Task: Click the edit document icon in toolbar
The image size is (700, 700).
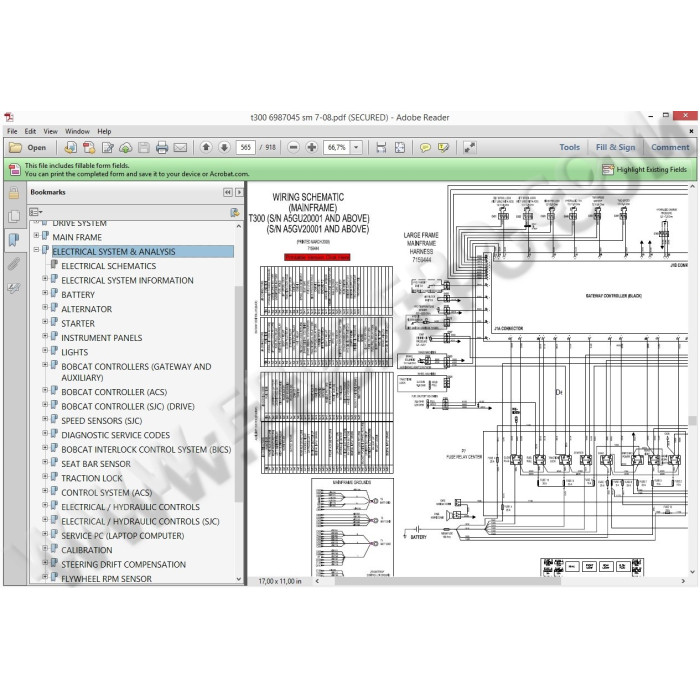Action: coord(108,147)
